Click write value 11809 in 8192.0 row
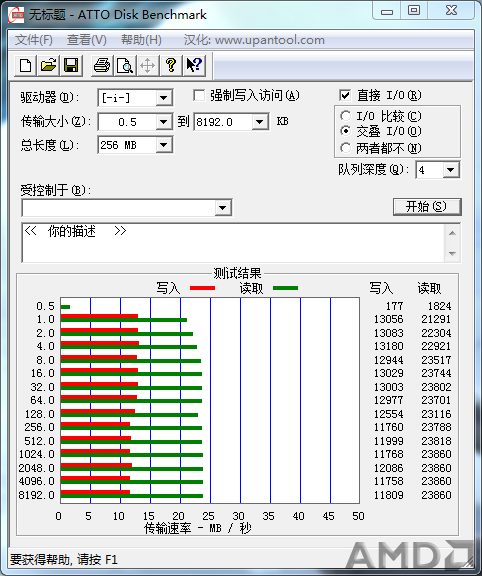The height and width of the screenshot is (576, 482). (388, 495)
